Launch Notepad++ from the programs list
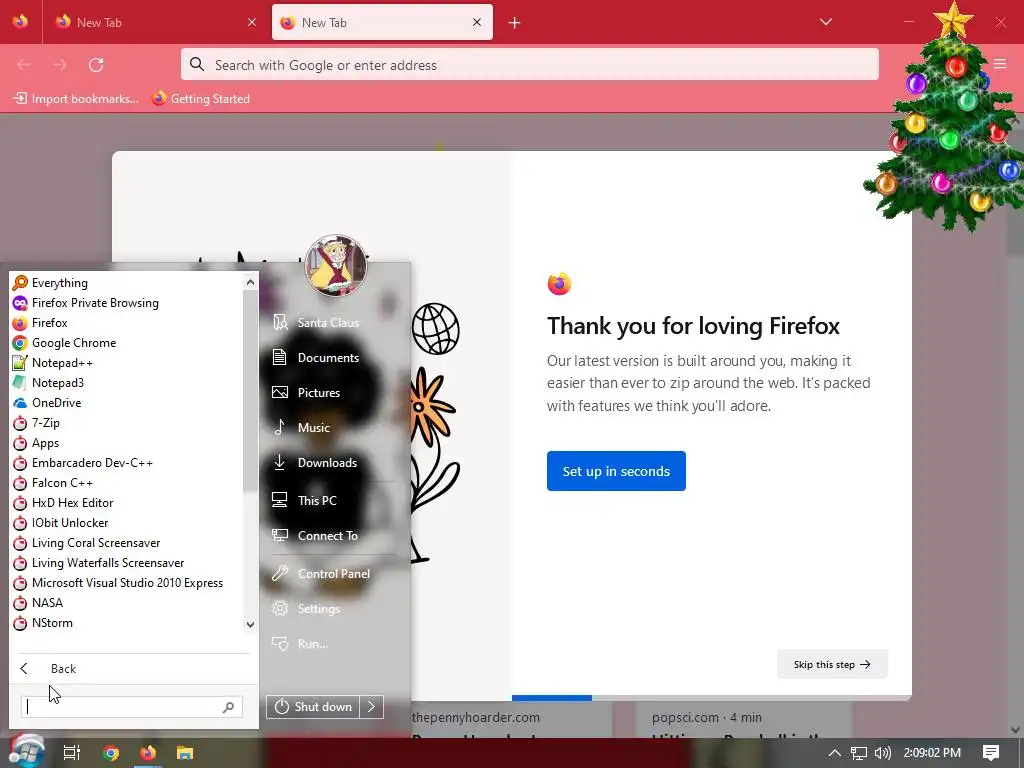 (127, 363)
